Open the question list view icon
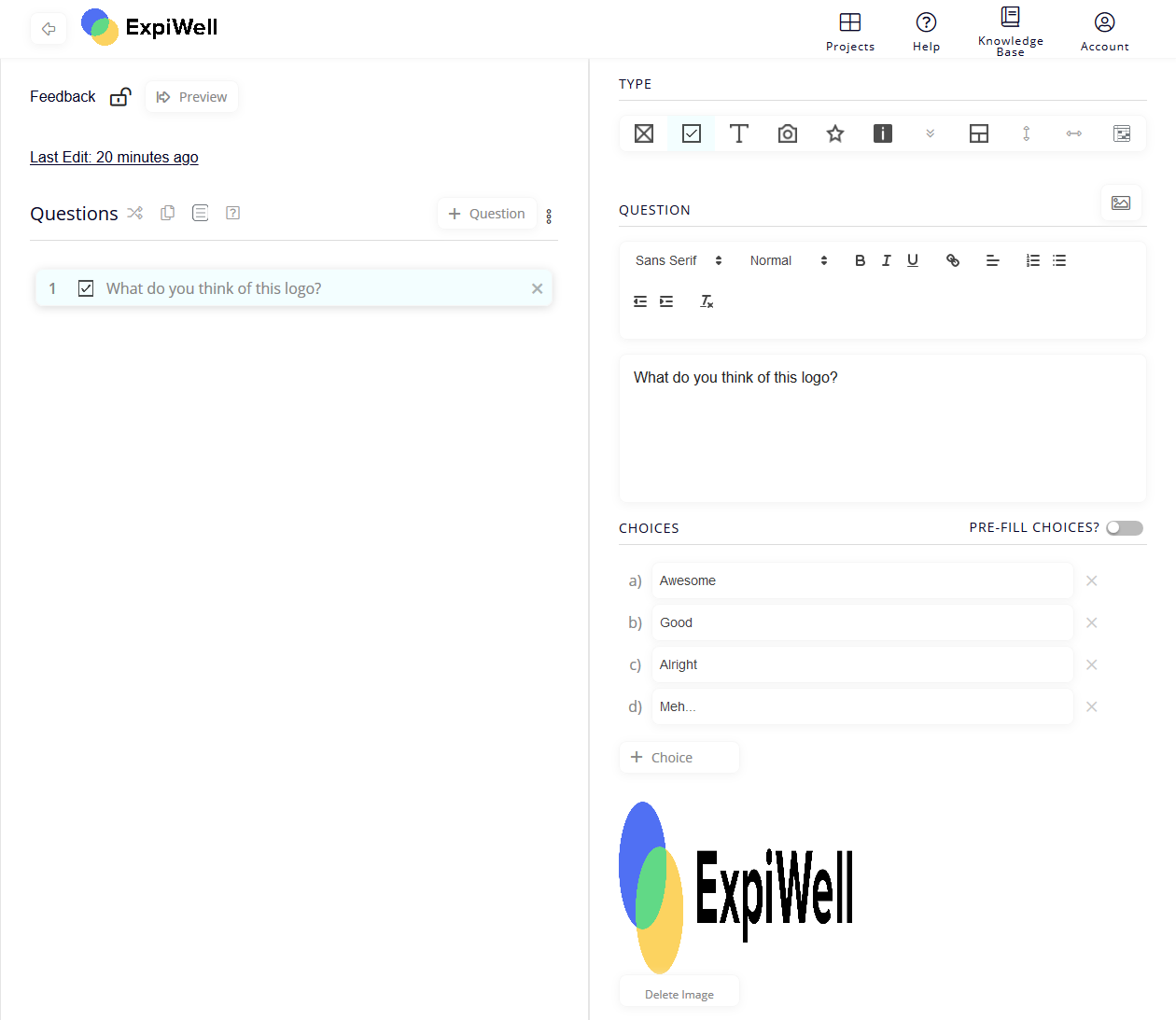This screenshot has width=1176, height=1020. [x=200, y=213]
